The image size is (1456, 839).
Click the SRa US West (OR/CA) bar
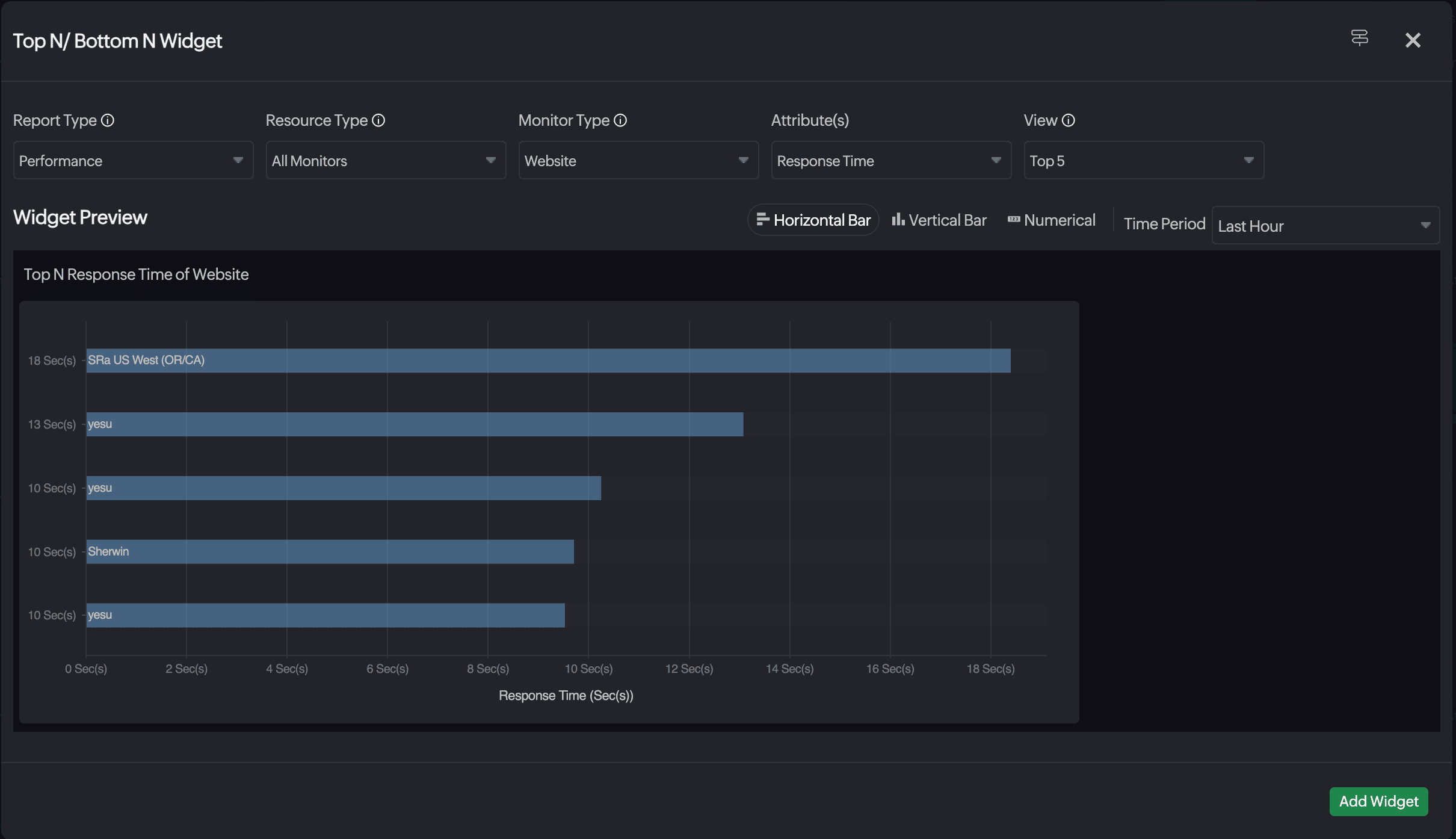[x=548, y=361]
